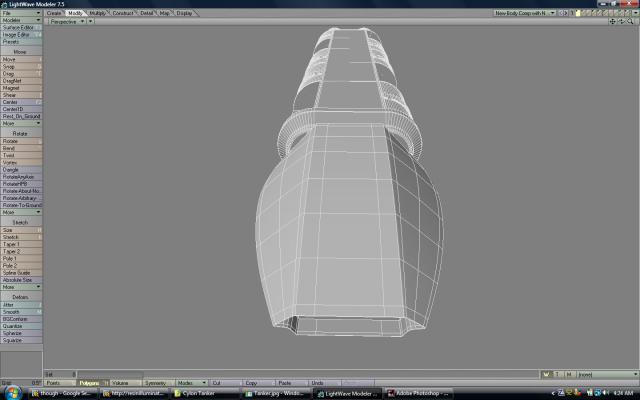
Task: Click the W weight map button
Action: [547, 374]
